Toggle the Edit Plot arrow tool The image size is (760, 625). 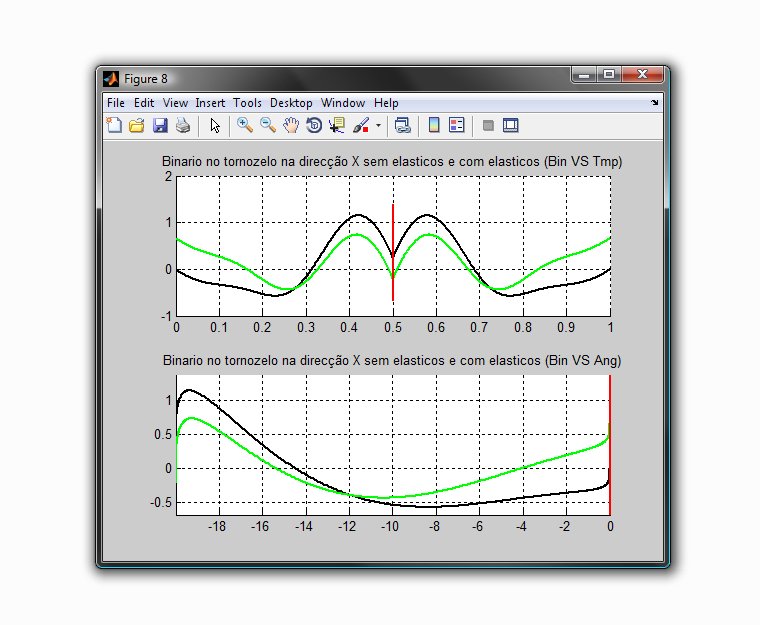click(x=215, y=126)
